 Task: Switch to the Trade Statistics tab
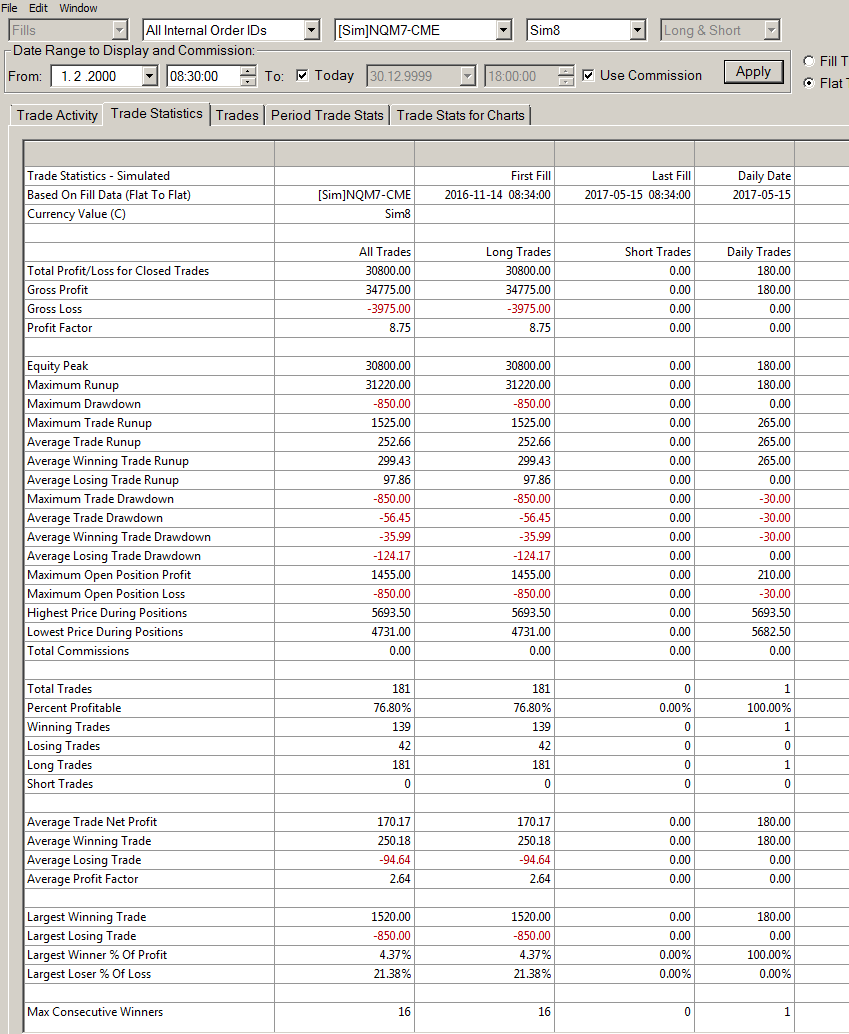156,113
